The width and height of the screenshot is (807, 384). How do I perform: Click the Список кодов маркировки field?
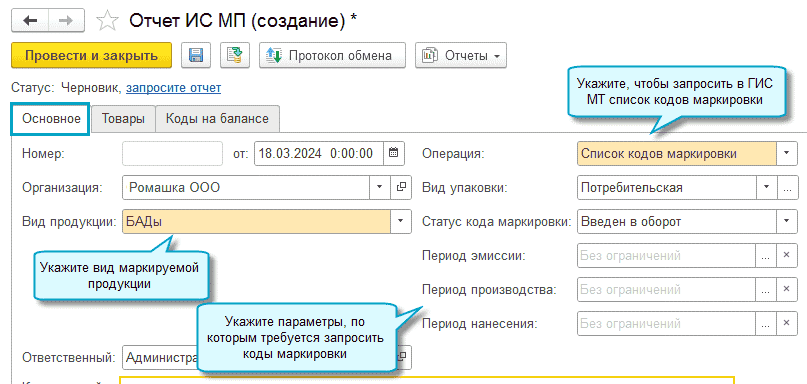(677, 153)
